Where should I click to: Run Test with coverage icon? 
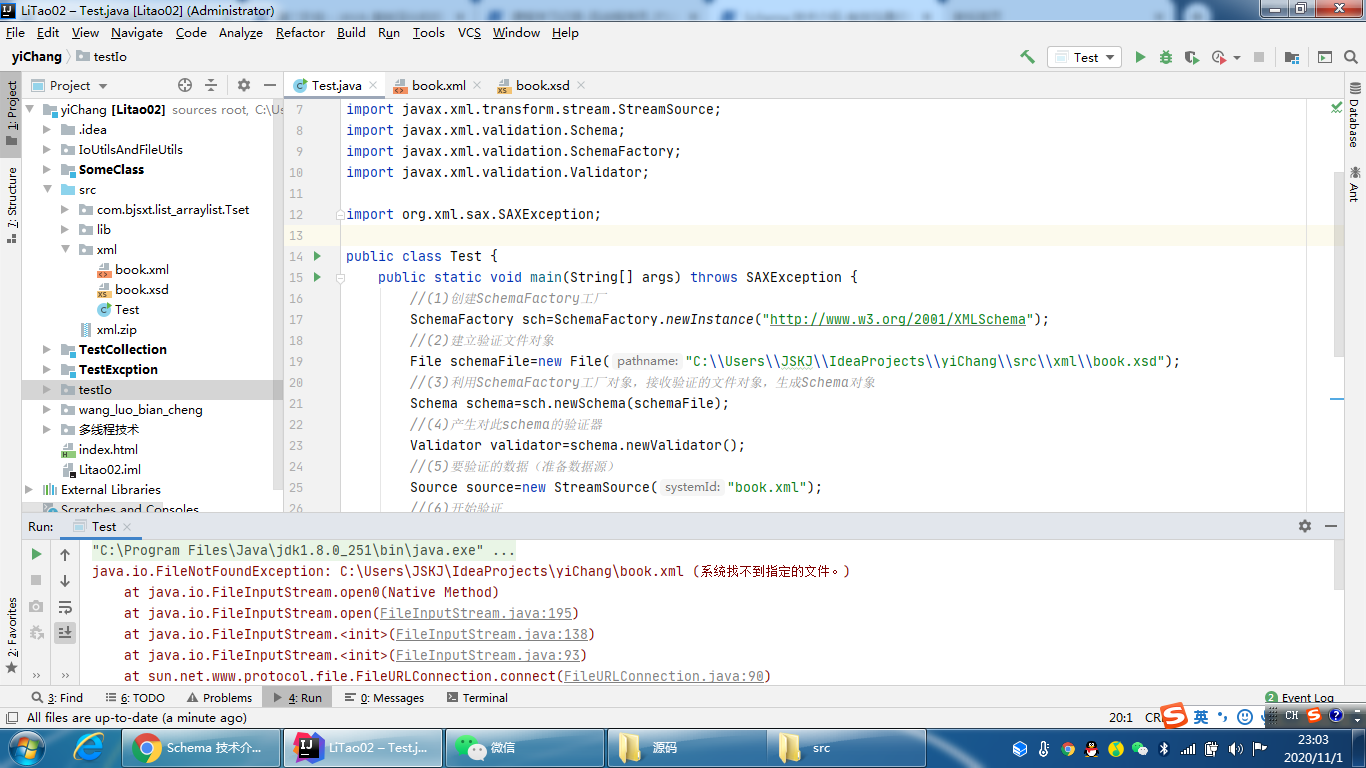[1192, 57]
